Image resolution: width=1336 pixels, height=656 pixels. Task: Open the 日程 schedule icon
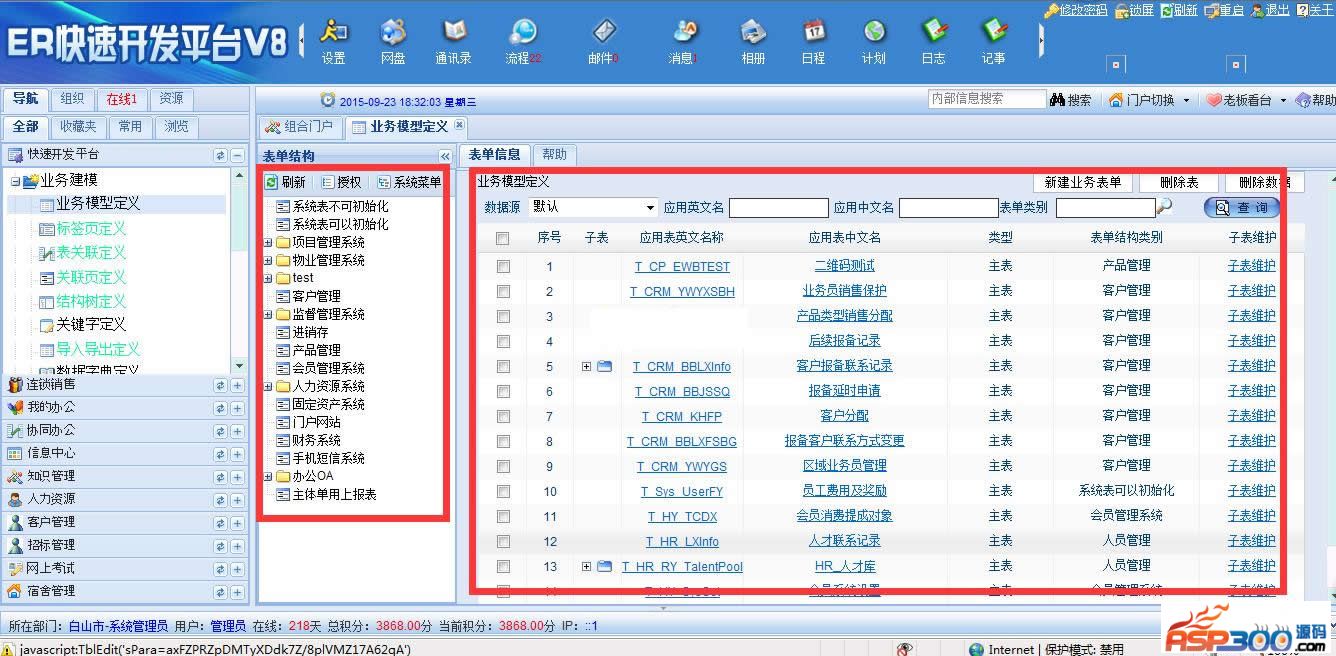(x=813, y=42)
